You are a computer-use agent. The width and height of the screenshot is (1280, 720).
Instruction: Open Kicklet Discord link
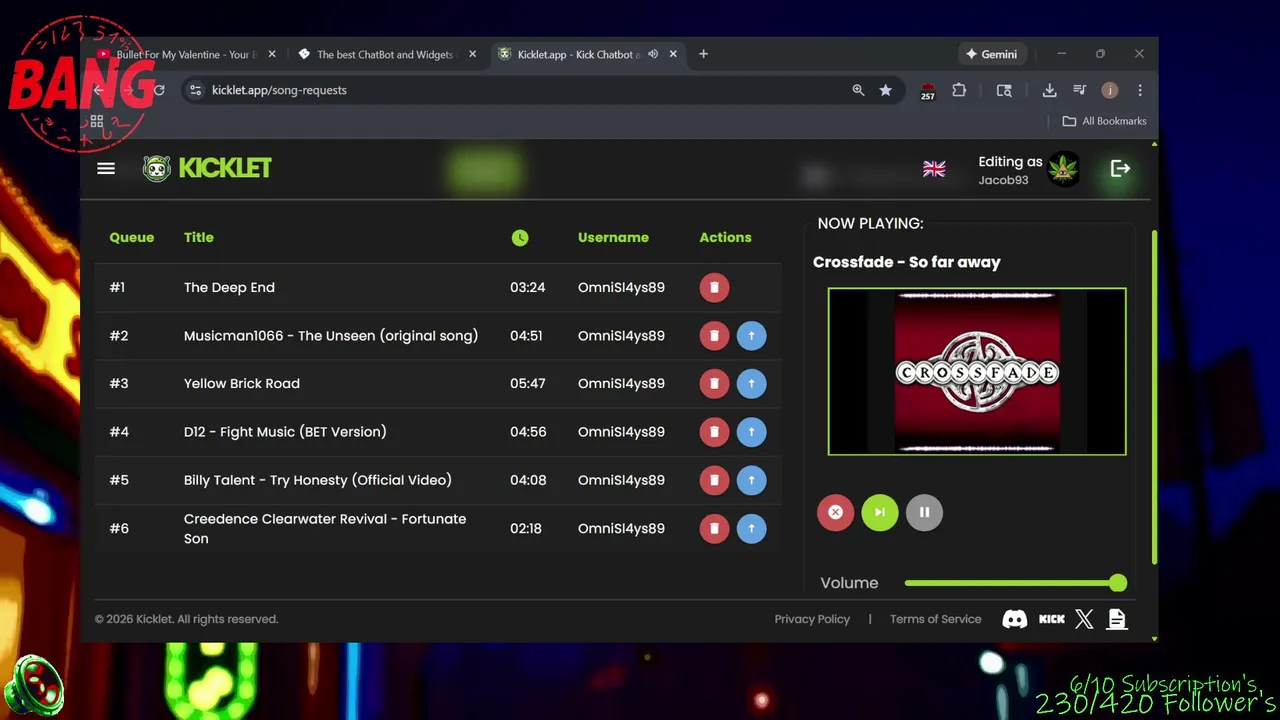(1014, 619)
